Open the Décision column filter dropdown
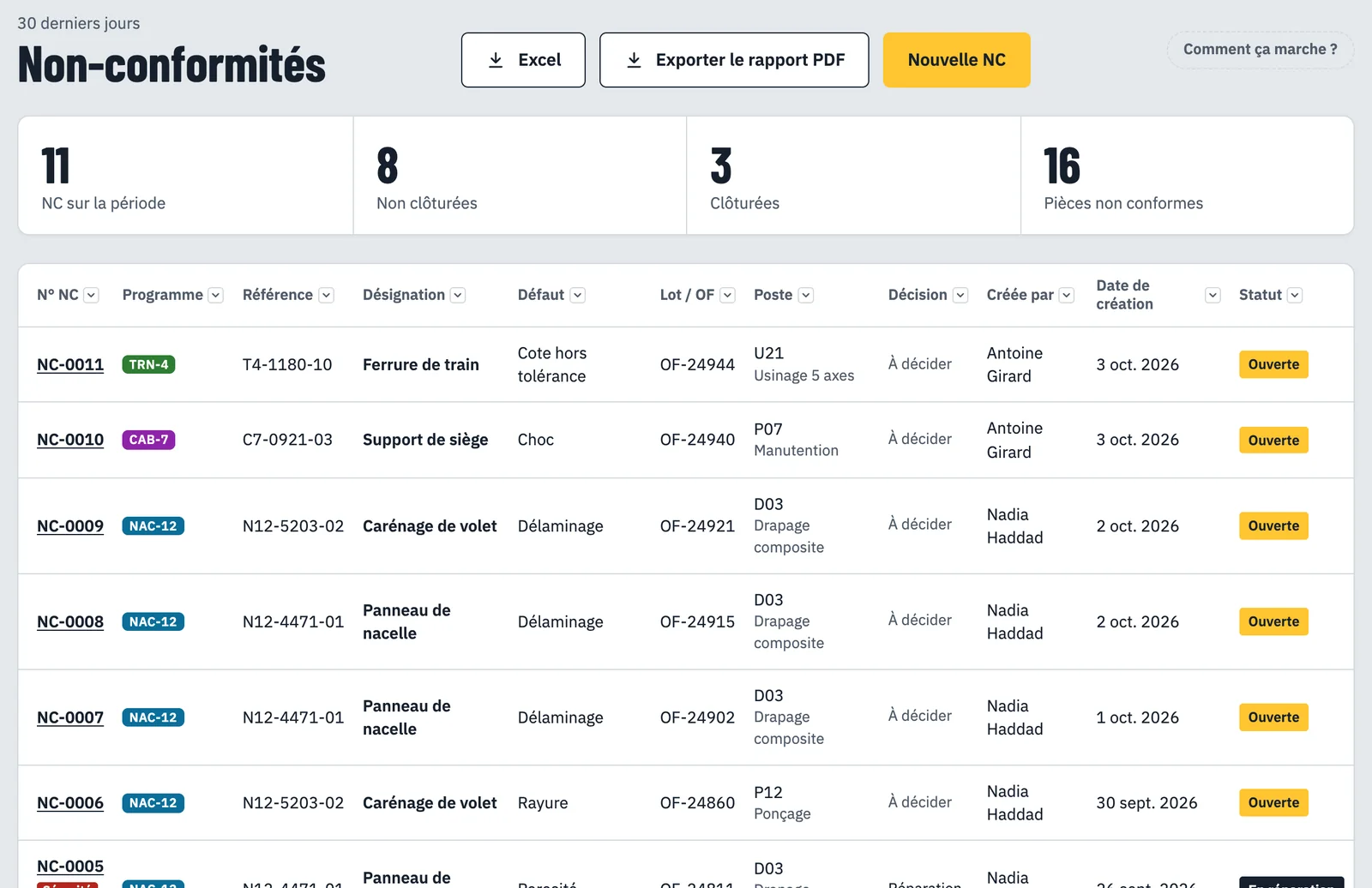 tap(960, 295)
